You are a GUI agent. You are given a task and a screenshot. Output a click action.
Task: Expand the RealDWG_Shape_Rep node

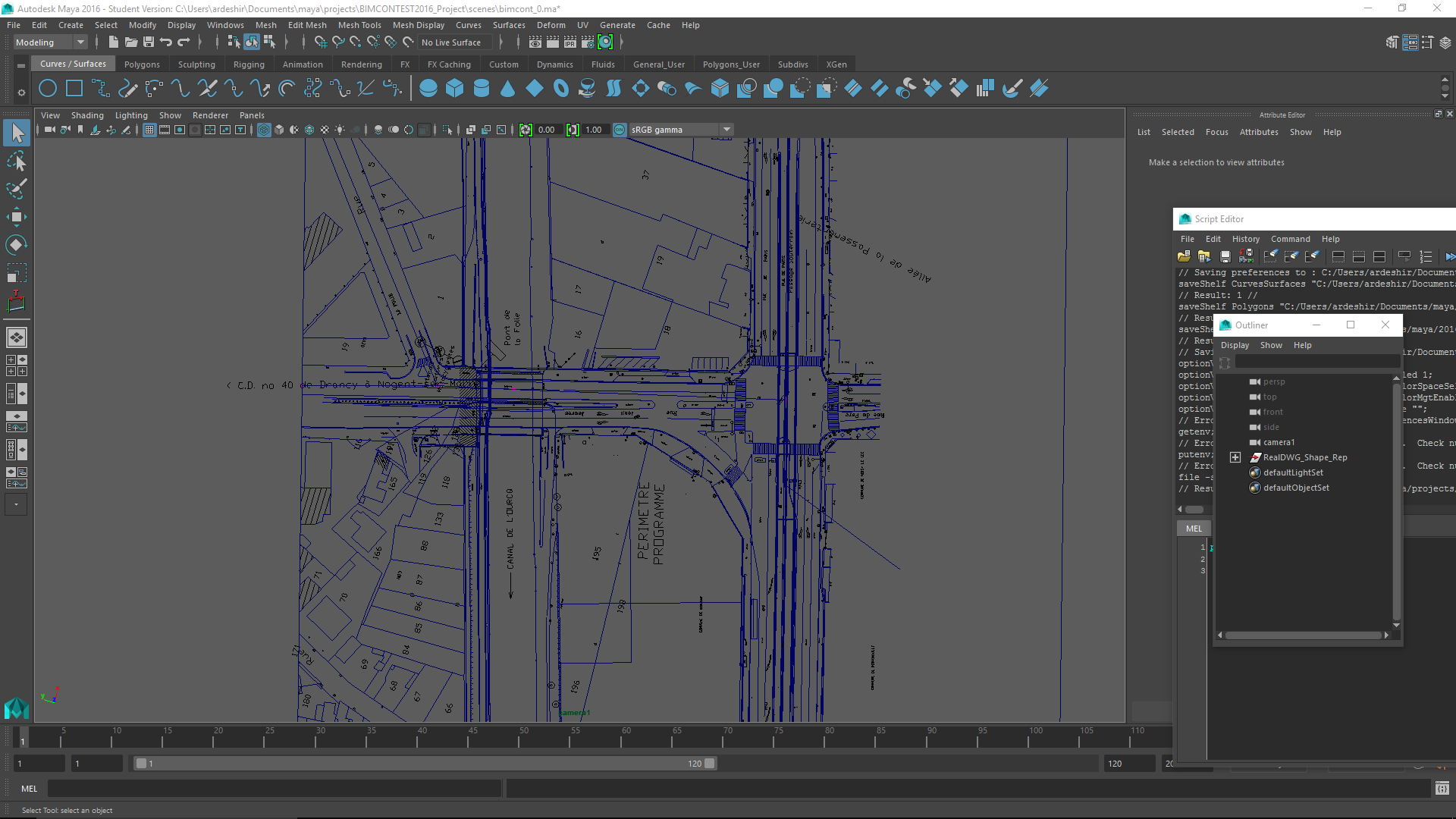[x=1235, y=457]
